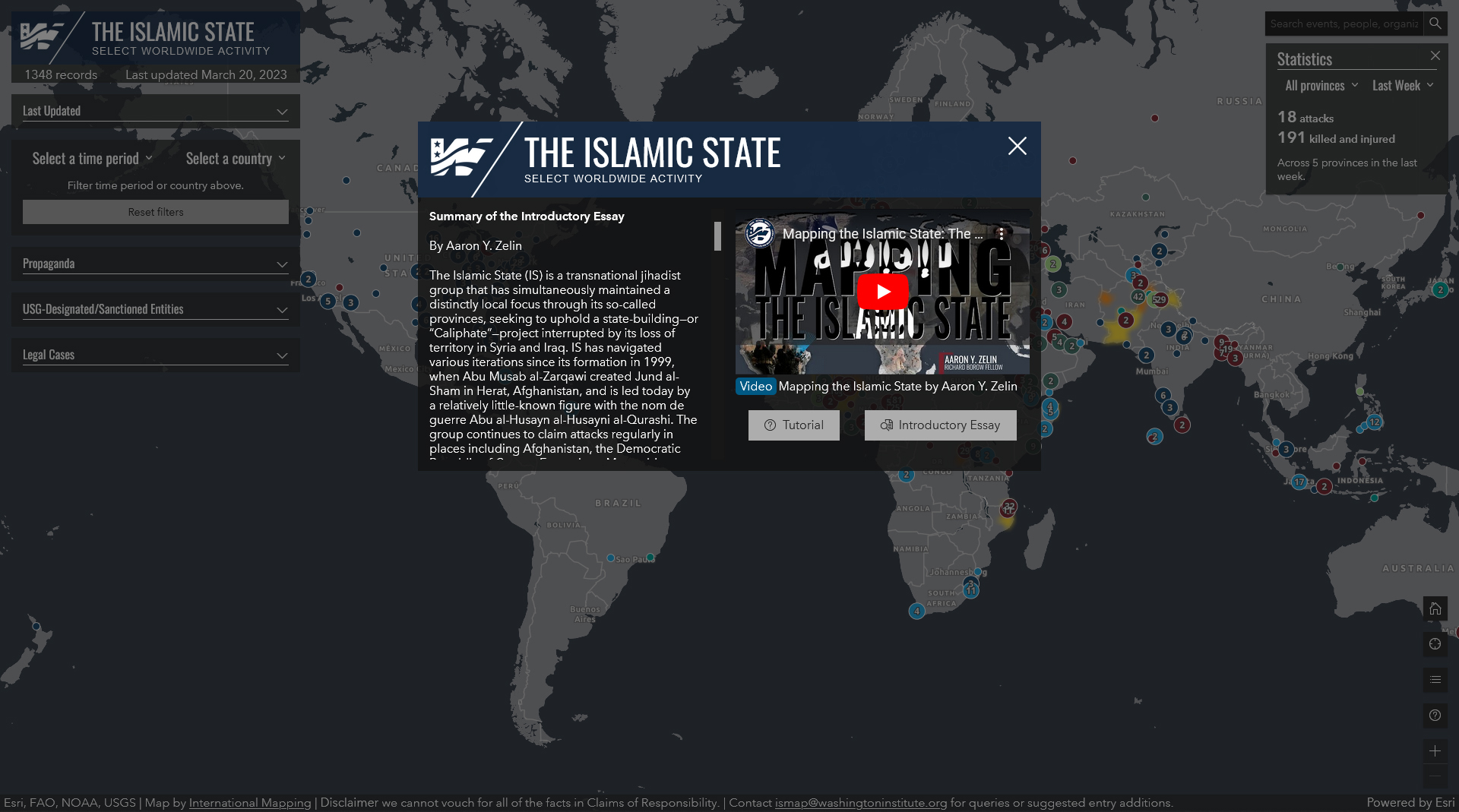The height and width of the screenshot is (812, 1459).
Task: Open the Select a time period dropdown
Action: coord(92,159)
